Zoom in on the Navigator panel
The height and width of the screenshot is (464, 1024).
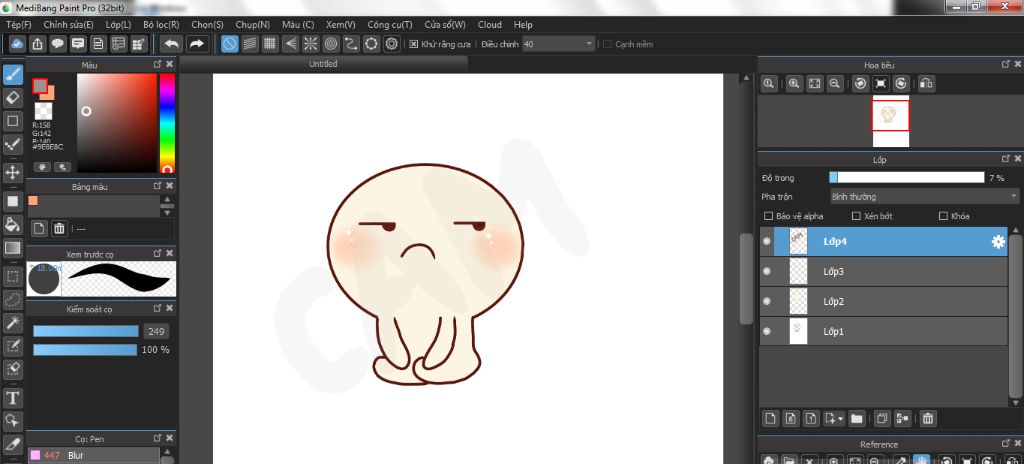(x=794, y=84)
